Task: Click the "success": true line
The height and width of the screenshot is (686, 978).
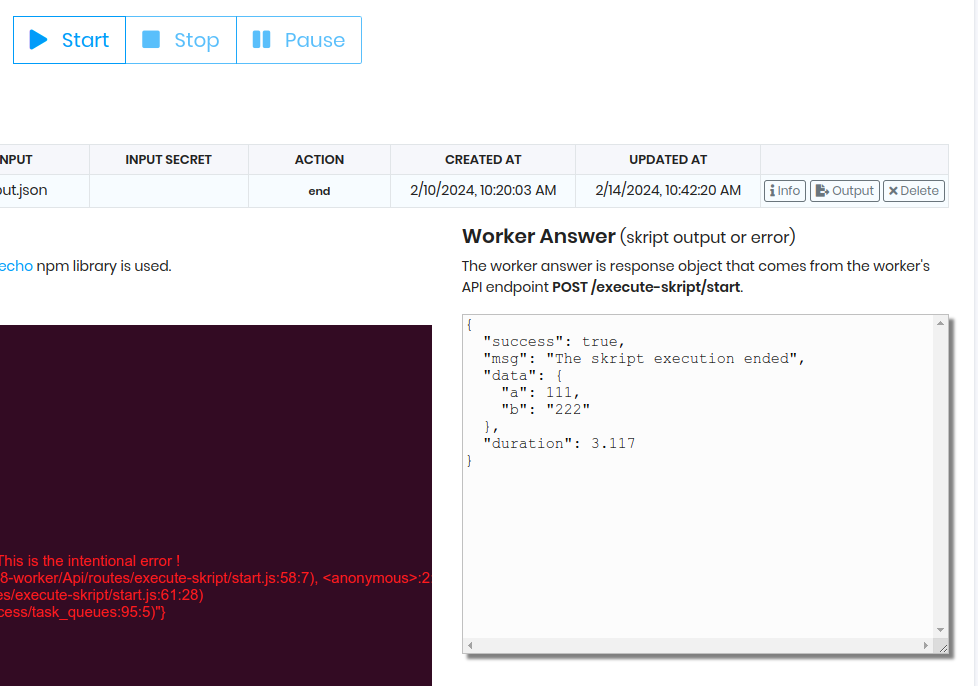Action: pos(554,342)
